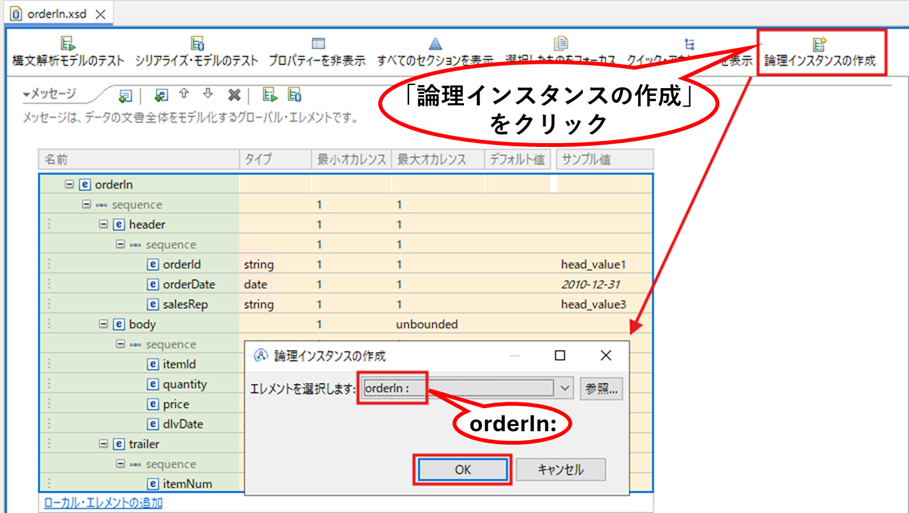Select the orderIn root element icon

(x=85, y=184)
